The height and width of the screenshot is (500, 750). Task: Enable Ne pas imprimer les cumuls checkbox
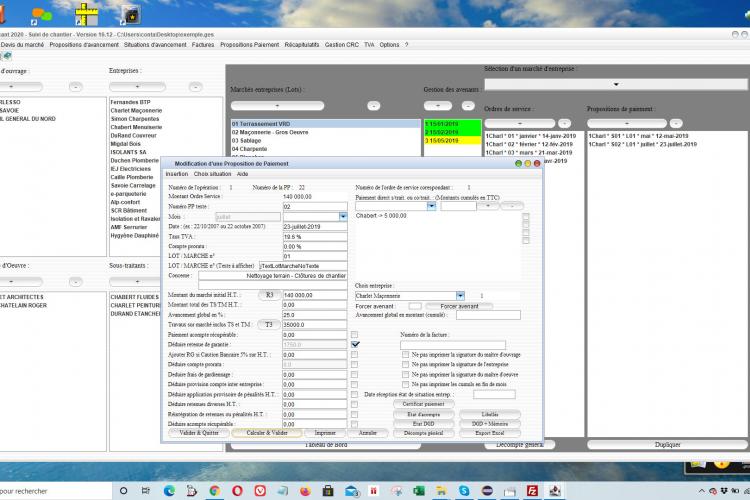coord(406,384)
